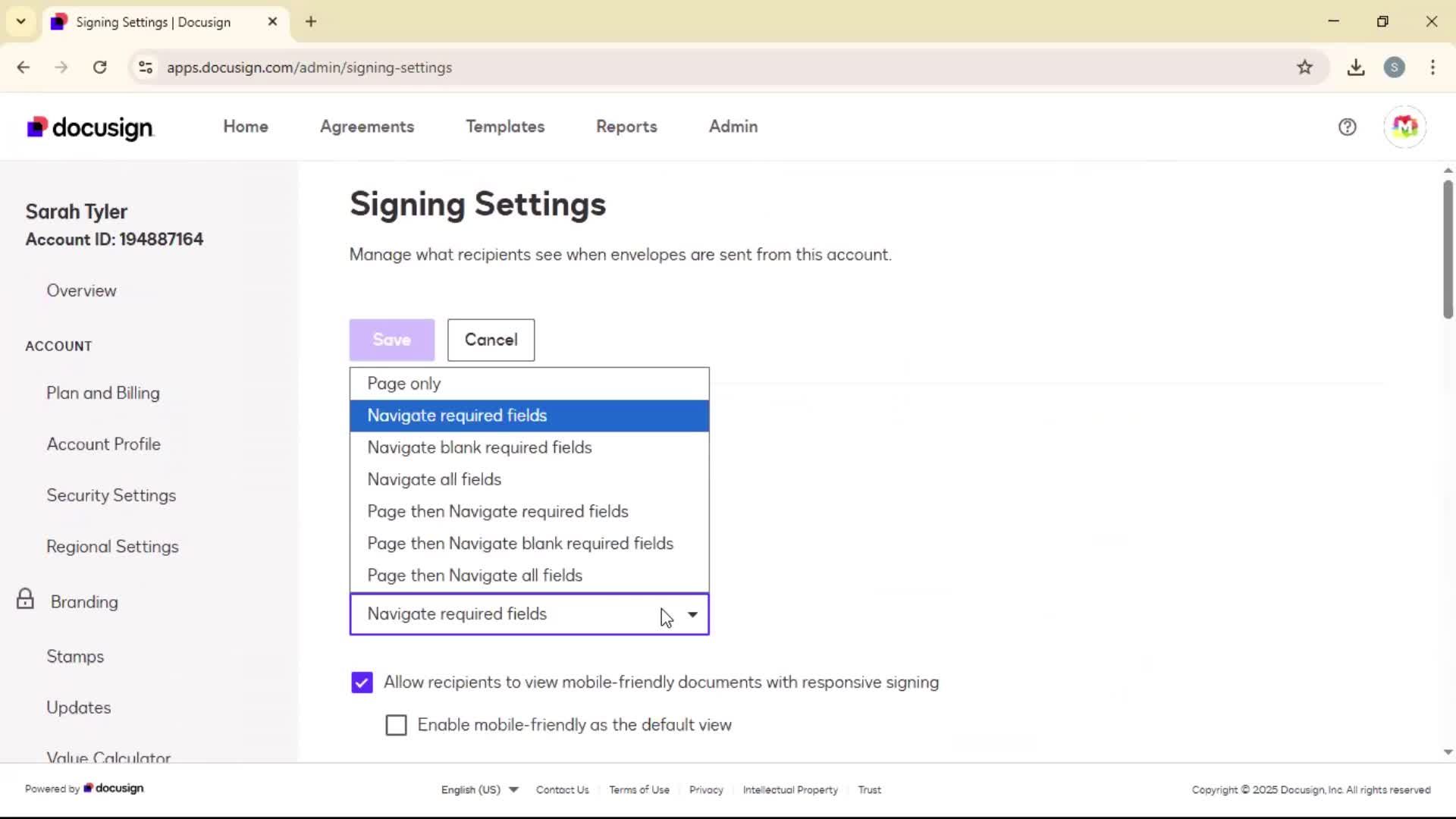Bookmark this page with star icon
Screen dimensions: 1456x819
click(x=1304, y=67)
